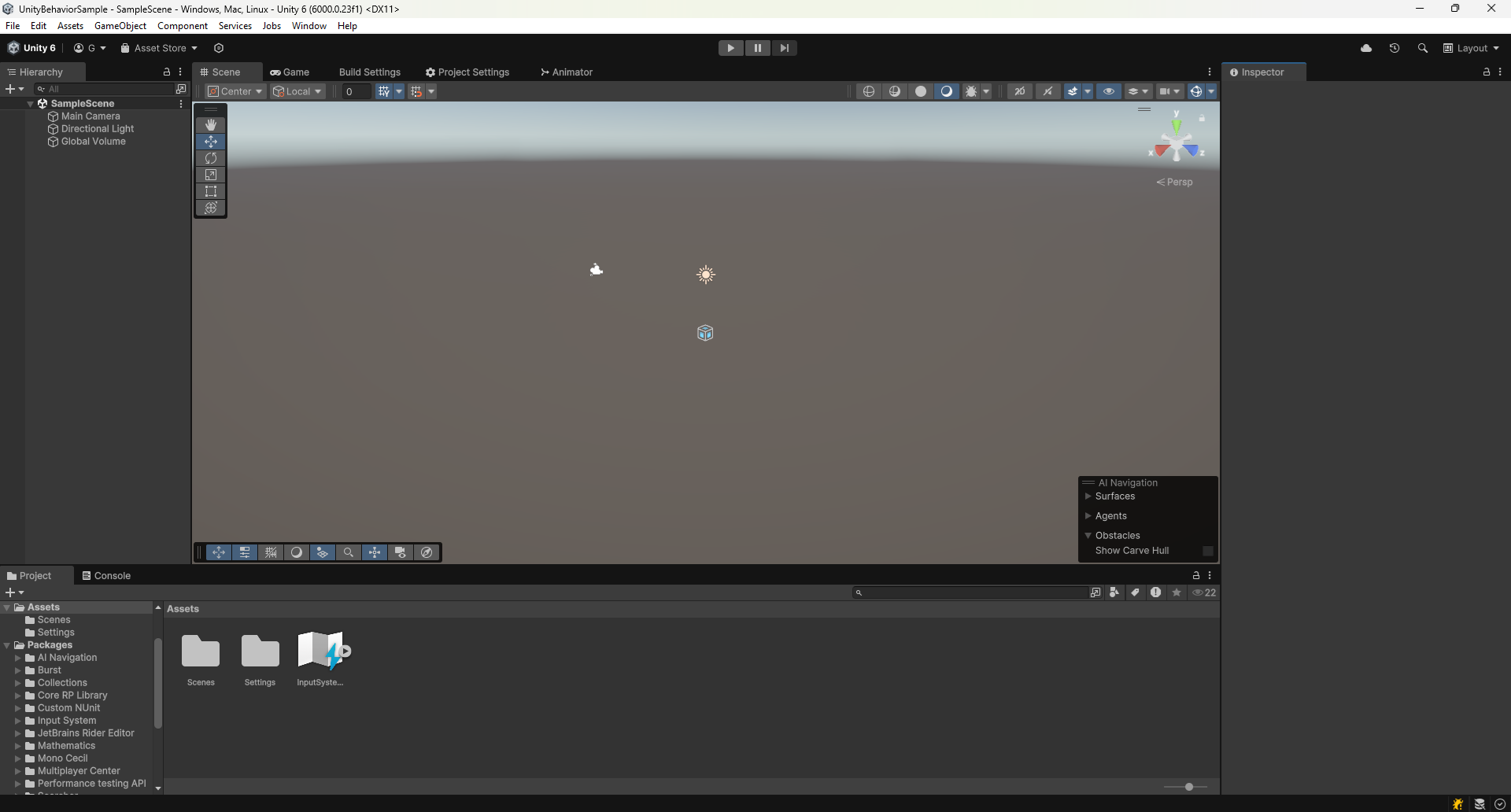1511x812 pixels.
Task: Click the shaded wireframe draw mode icon
Action: [x=895, y=91]
